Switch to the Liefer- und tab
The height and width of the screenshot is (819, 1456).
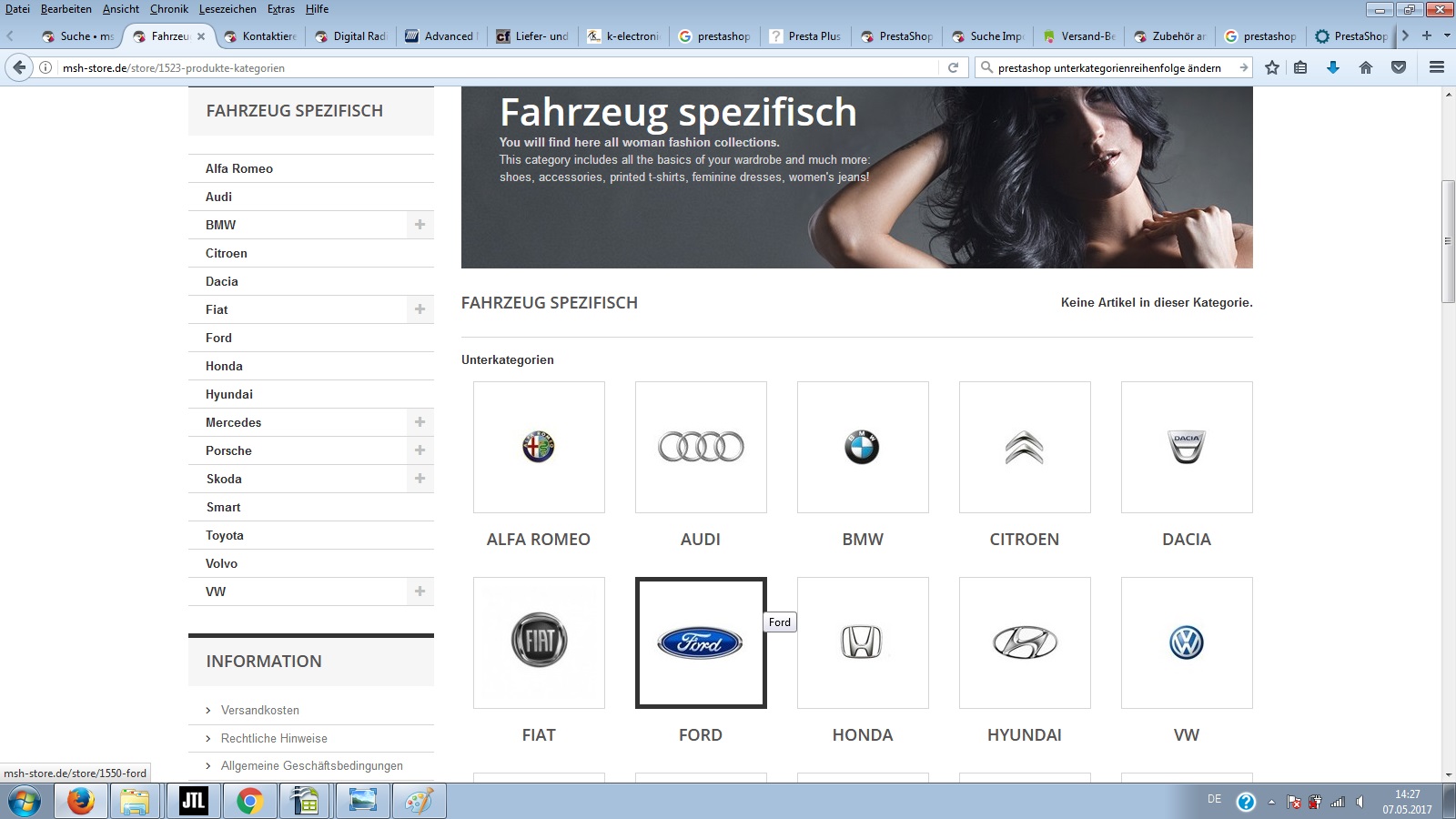point(533,36)
